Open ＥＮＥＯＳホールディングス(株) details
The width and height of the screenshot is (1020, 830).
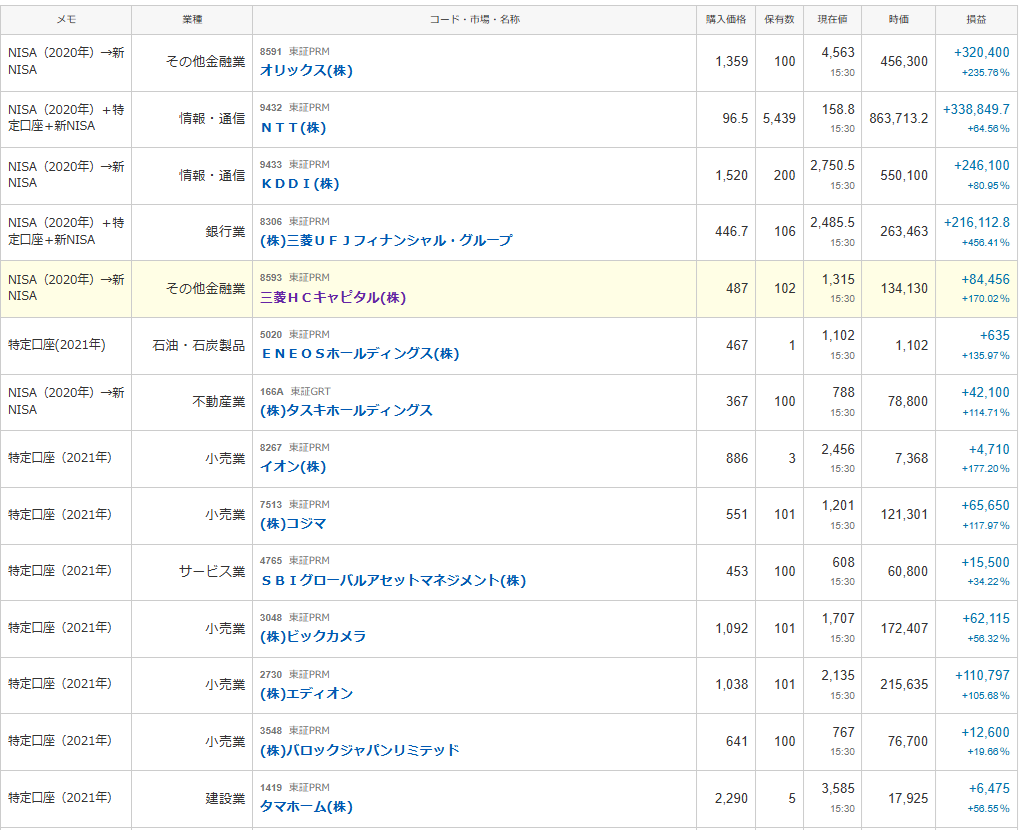[359, 354]
